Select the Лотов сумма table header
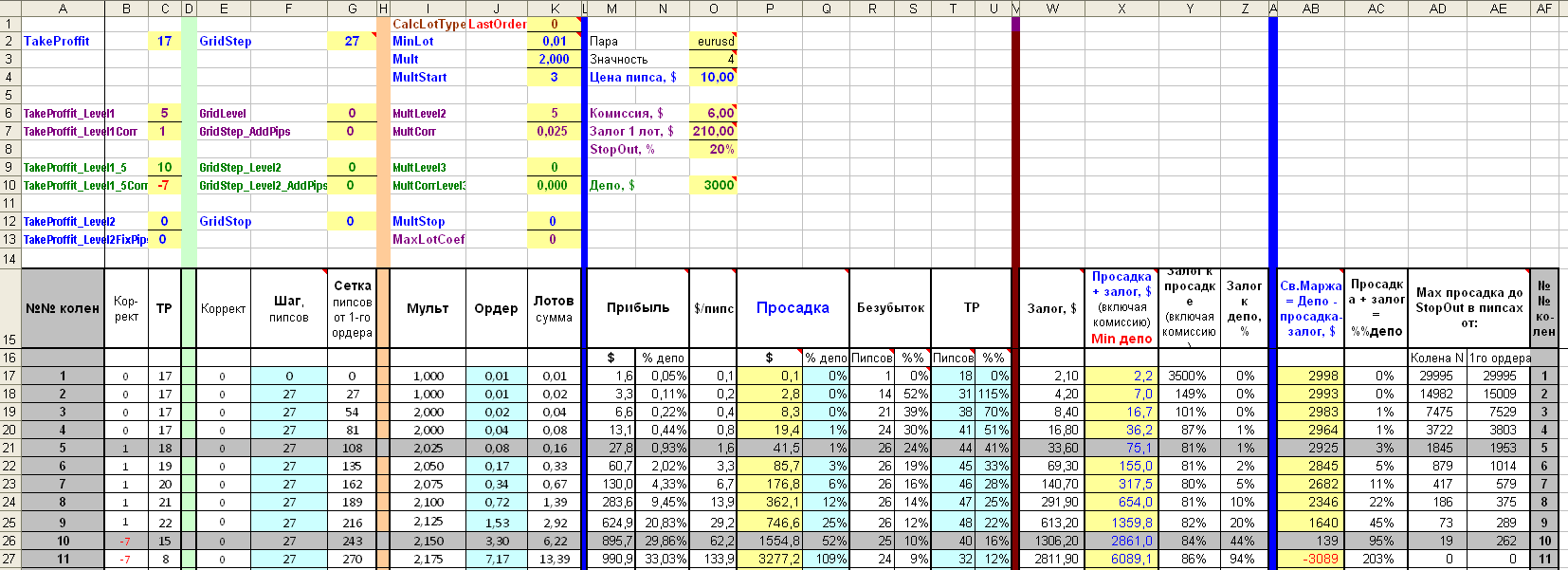The image size is (1568, 570). 554,308
